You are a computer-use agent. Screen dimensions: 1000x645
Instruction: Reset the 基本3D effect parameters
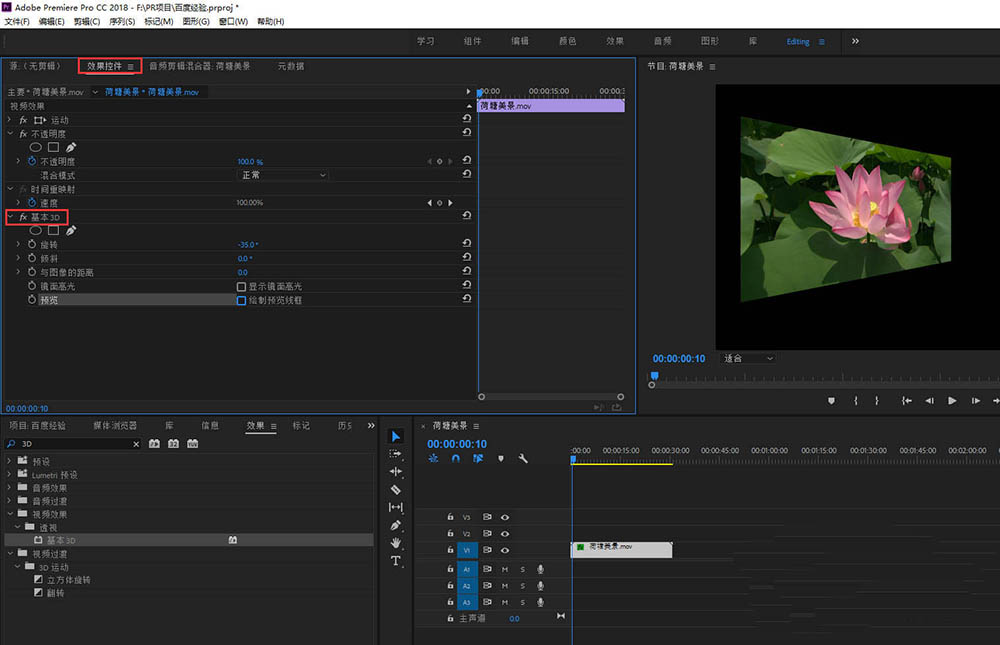point(466,217)
